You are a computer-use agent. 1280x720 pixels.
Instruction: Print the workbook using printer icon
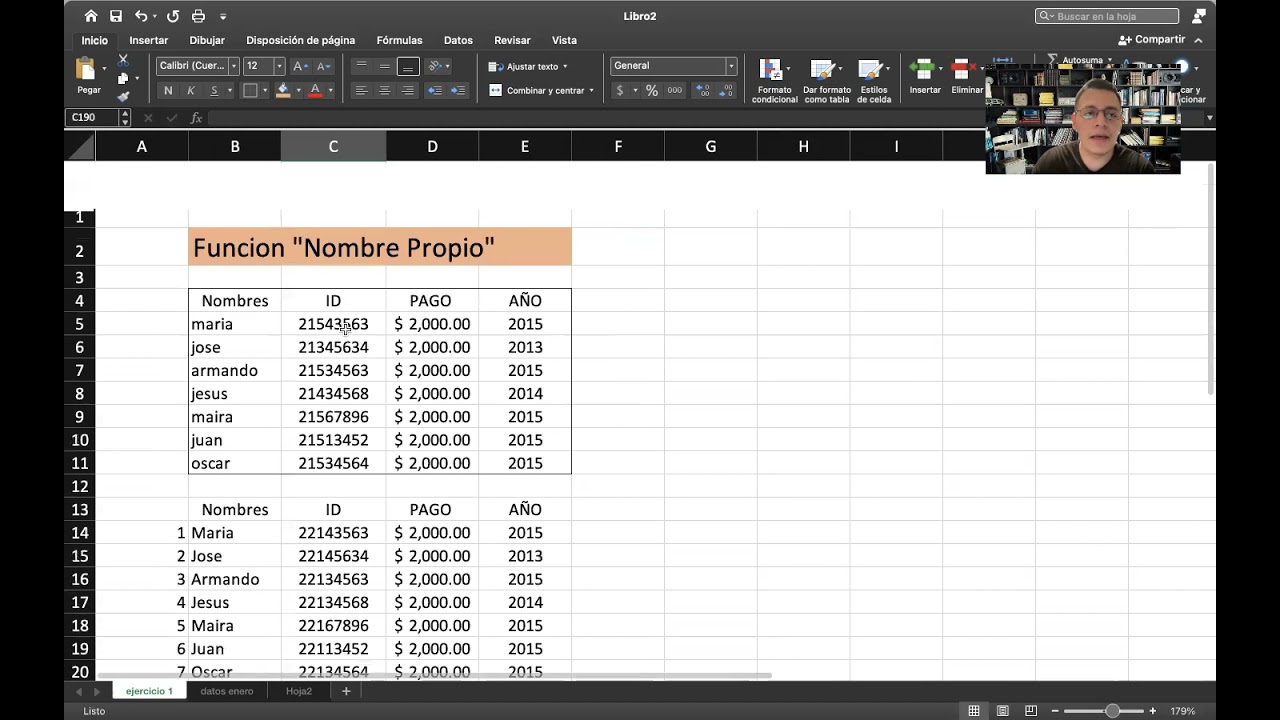coord(198,16)
